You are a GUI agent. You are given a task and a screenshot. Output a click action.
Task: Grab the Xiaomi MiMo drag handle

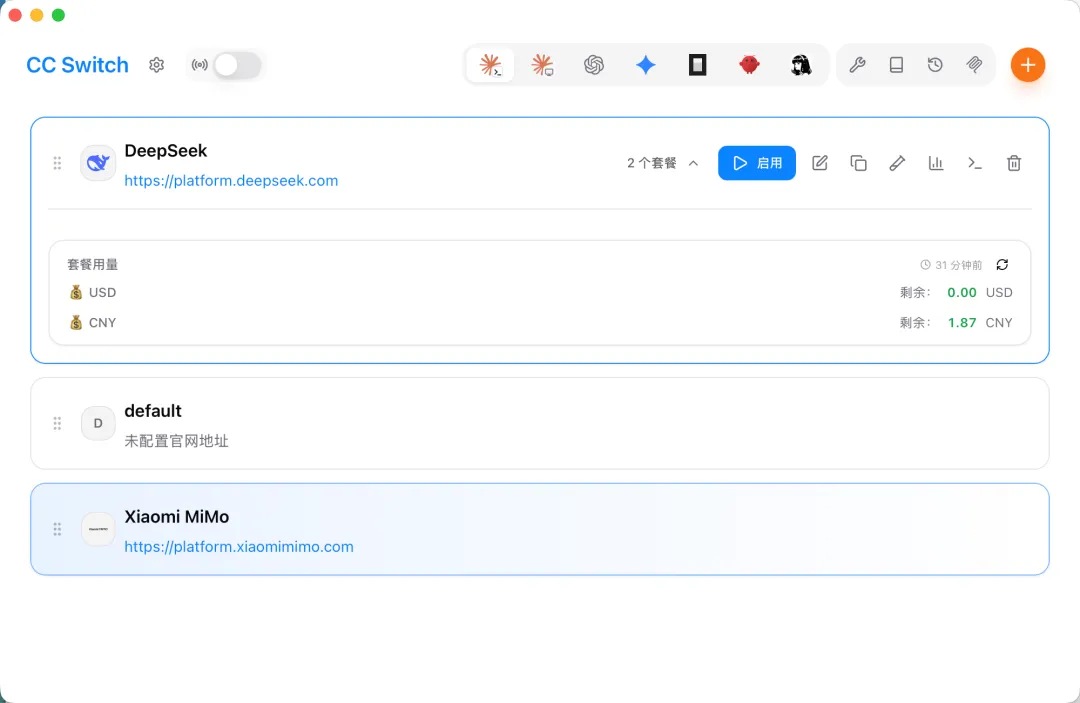pos(57,529)
